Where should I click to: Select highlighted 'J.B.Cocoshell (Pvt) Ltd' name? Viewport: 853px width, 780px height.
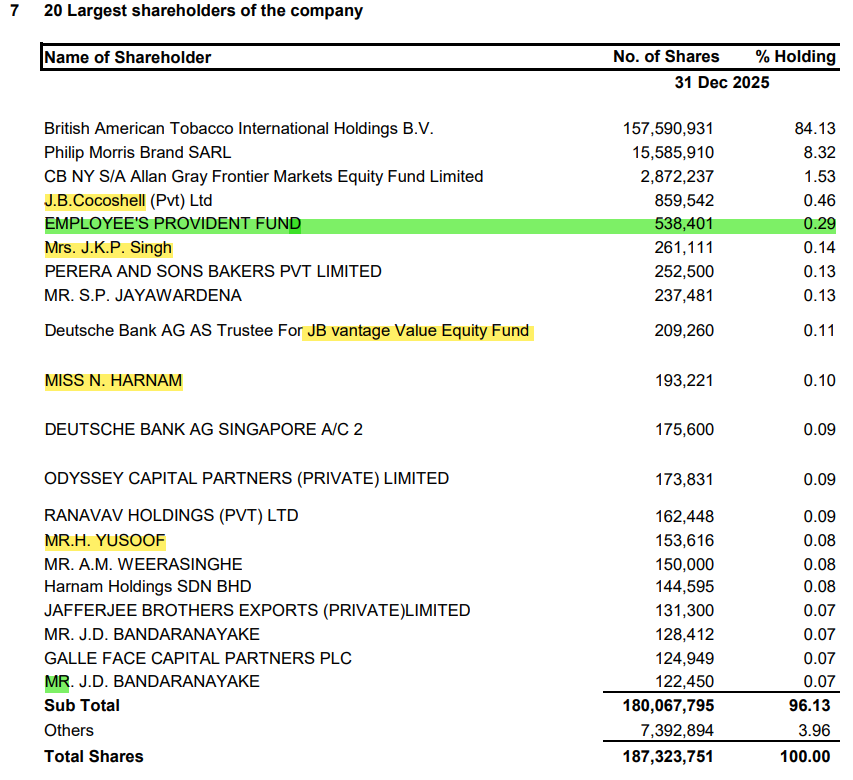click(128, 200)
